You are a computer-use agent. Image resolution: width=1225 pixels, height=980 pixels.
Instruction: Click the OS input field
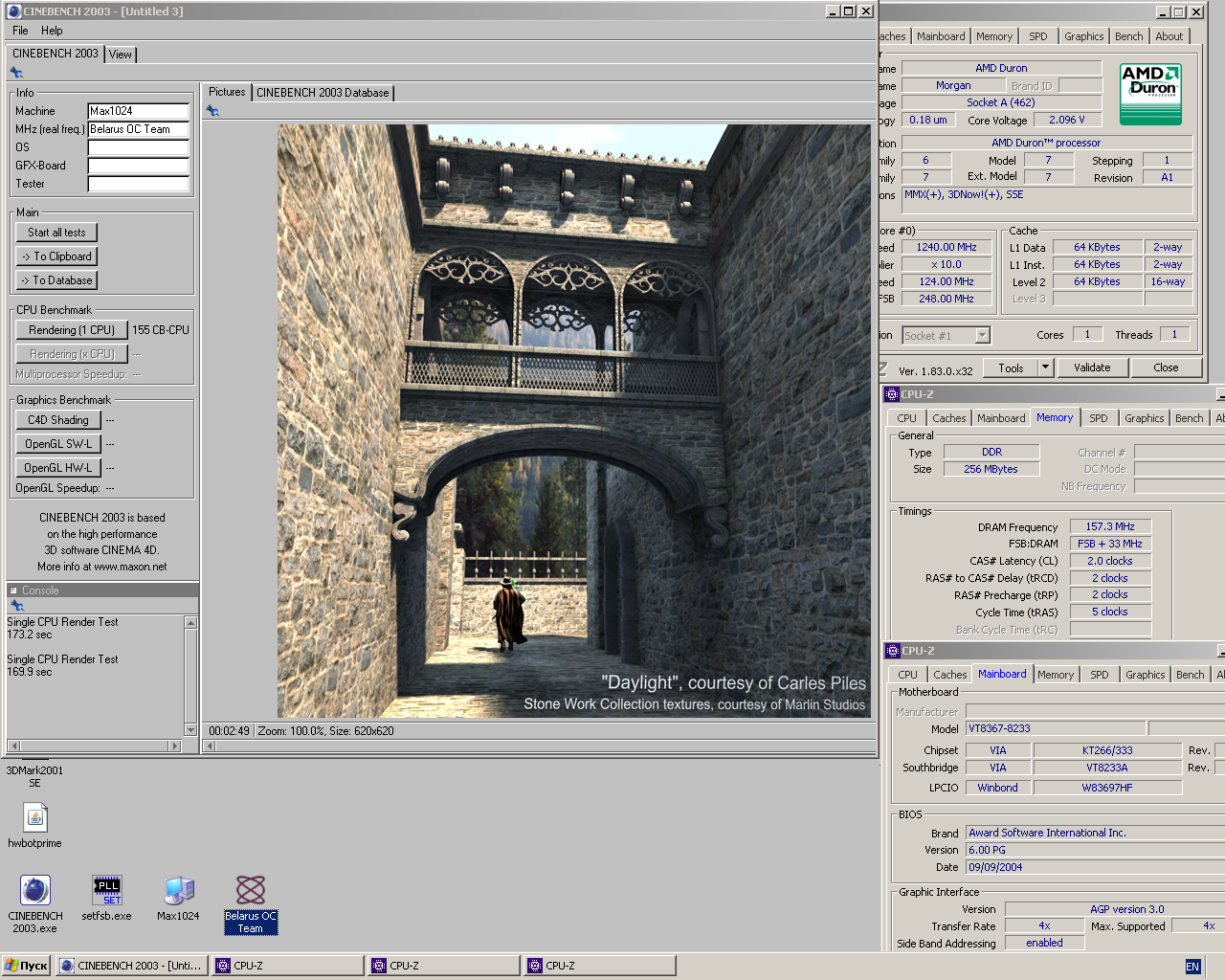pyautogui.click(x=139, y=147)
